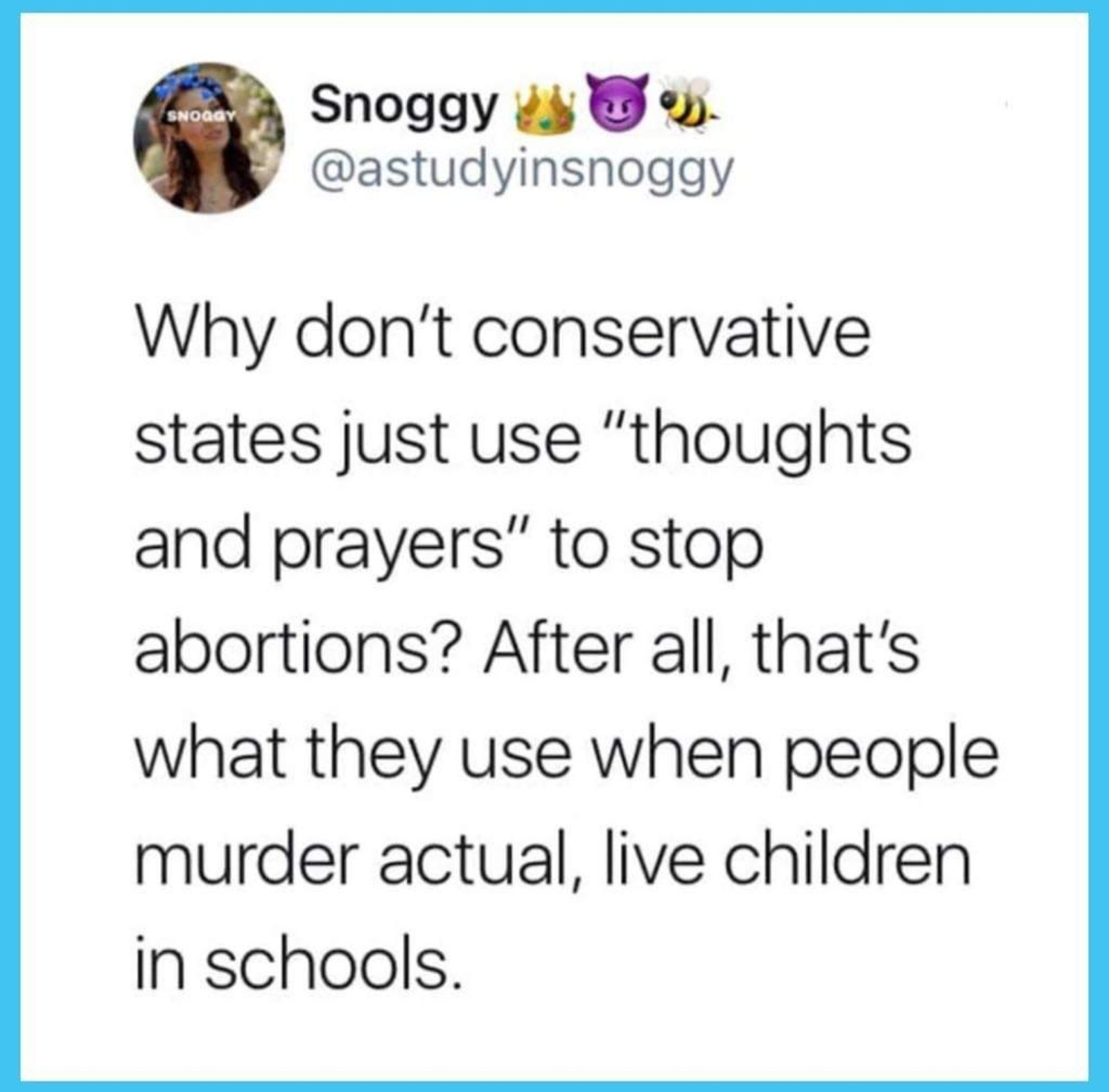Viewport: 1109px width, 1092px height.
Task: Open the faint tweet options caret
Action: 1006,105
